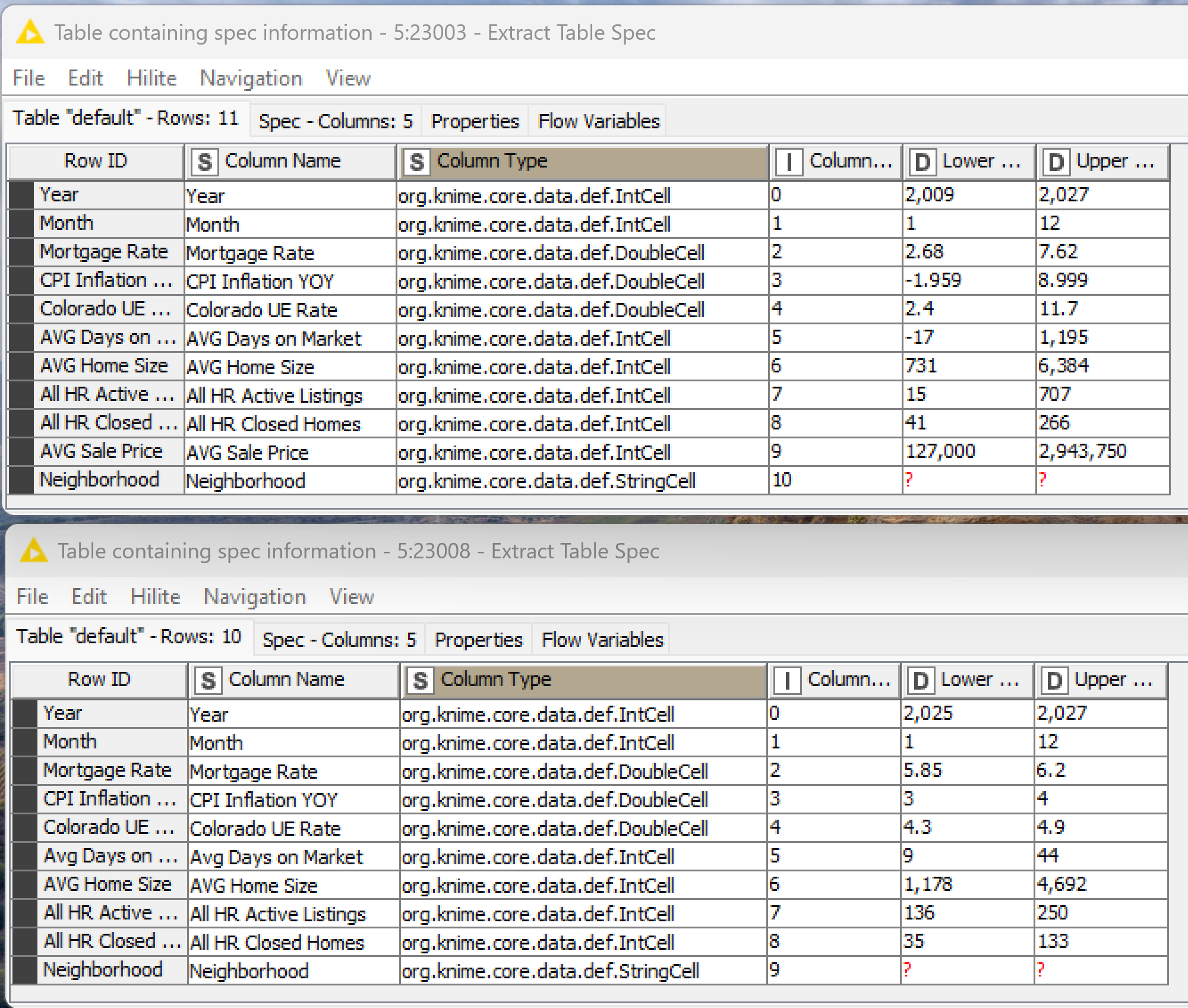Image resolution: width=1188 pixels, height=1008 pixels.
Task: Select the Mortgage Rate row marker in bottom table
Action: (24, 770)
